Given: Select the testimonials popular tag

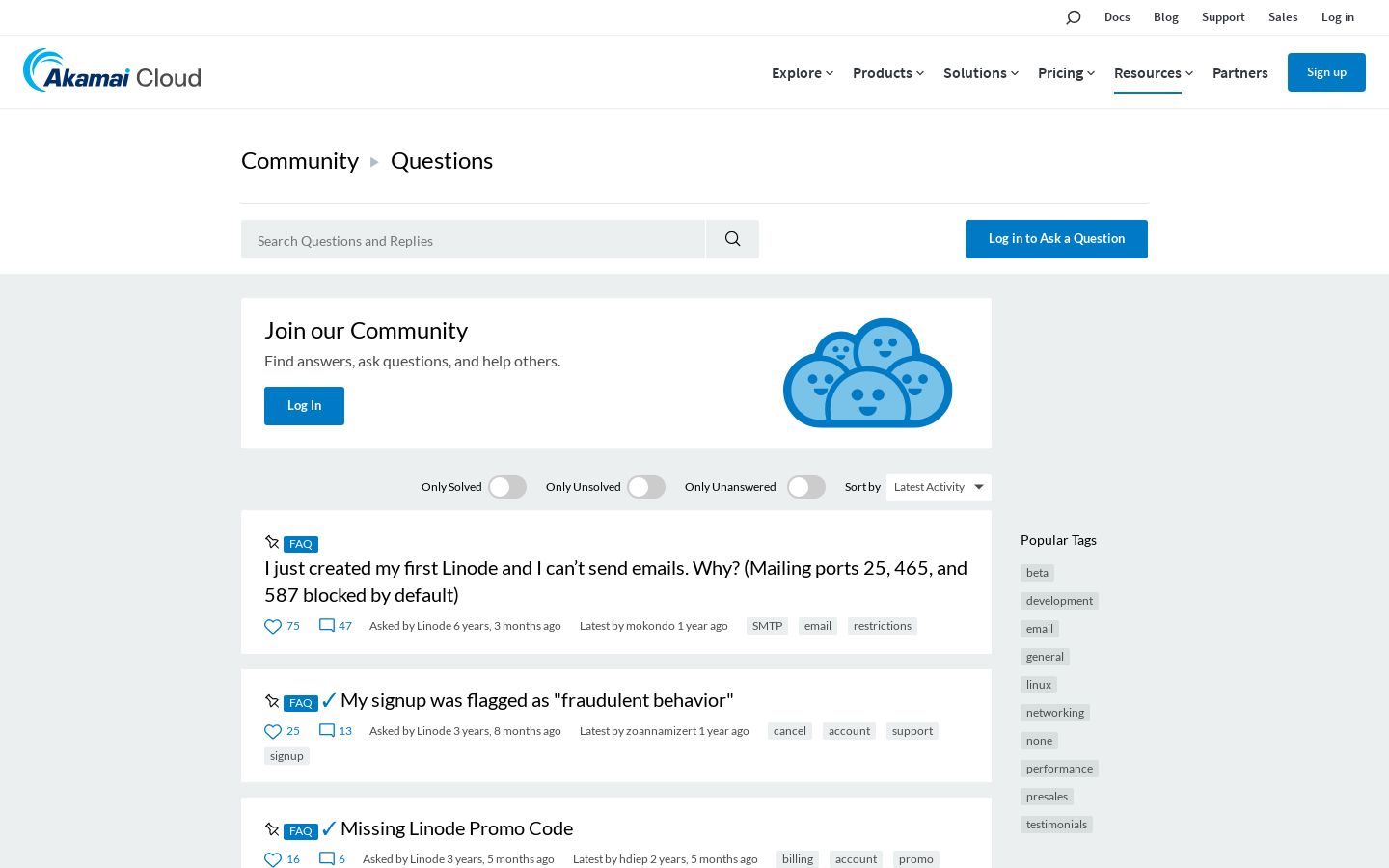Looking at the screenshot, I should click(x=1056, y=825).
